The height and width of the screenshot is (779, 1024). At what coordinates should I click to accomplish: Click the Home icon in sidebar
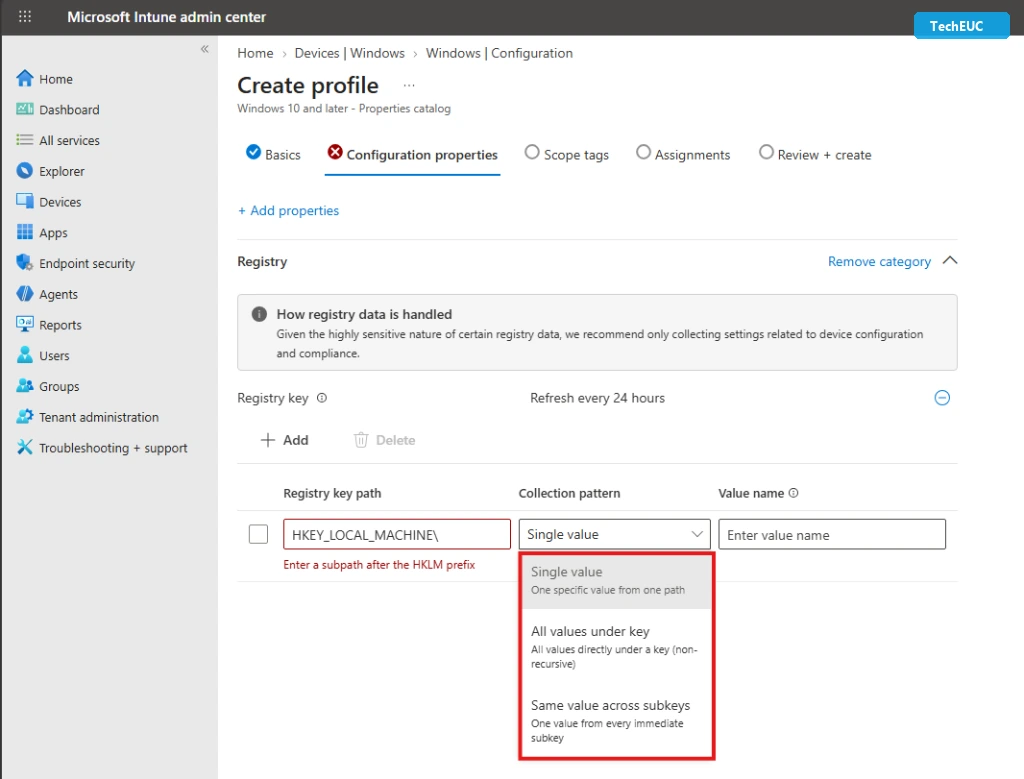pyautogui.click(x=25, y=78)
